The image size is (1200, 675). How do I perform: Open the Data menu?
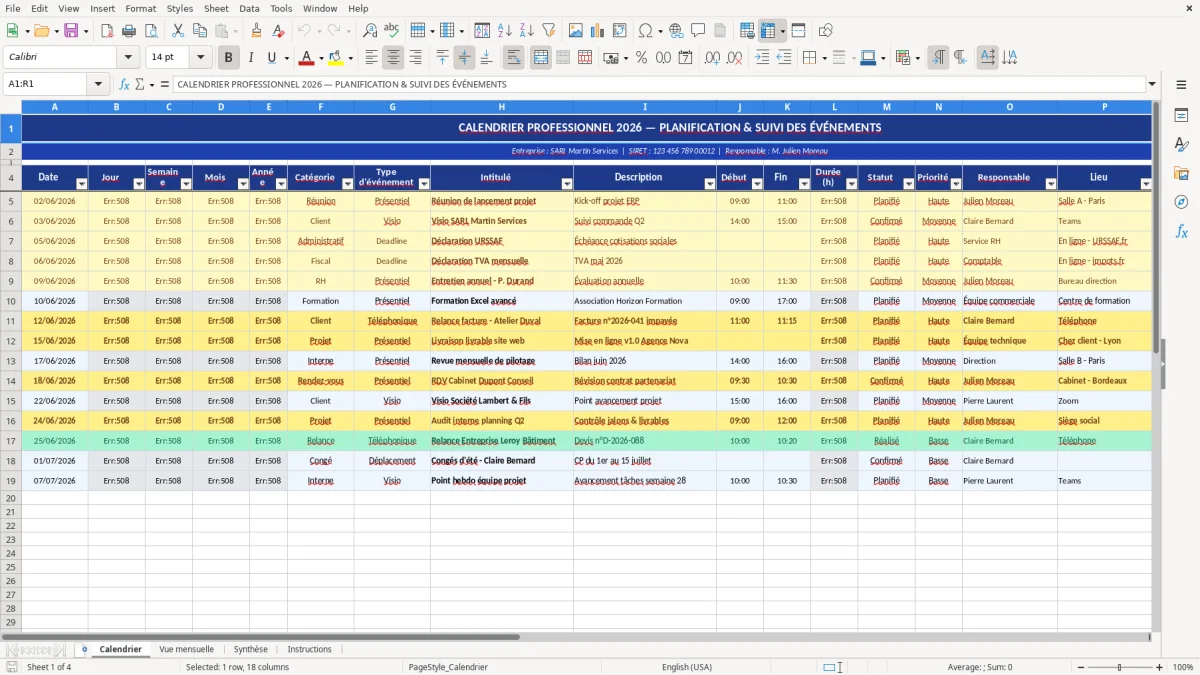click(249, 8)
